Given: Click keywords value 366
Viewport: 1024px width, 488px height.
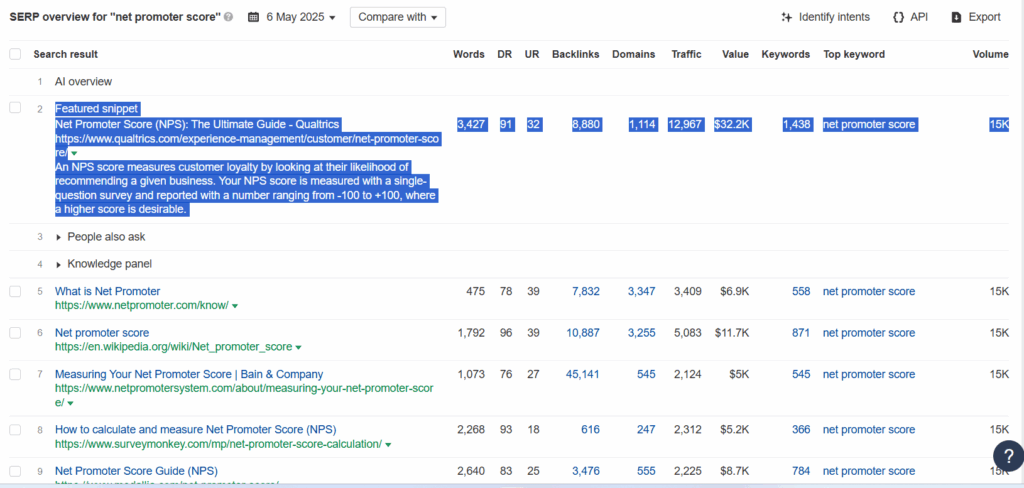Looking at the screenshot, I should click(x=801, y=430).
